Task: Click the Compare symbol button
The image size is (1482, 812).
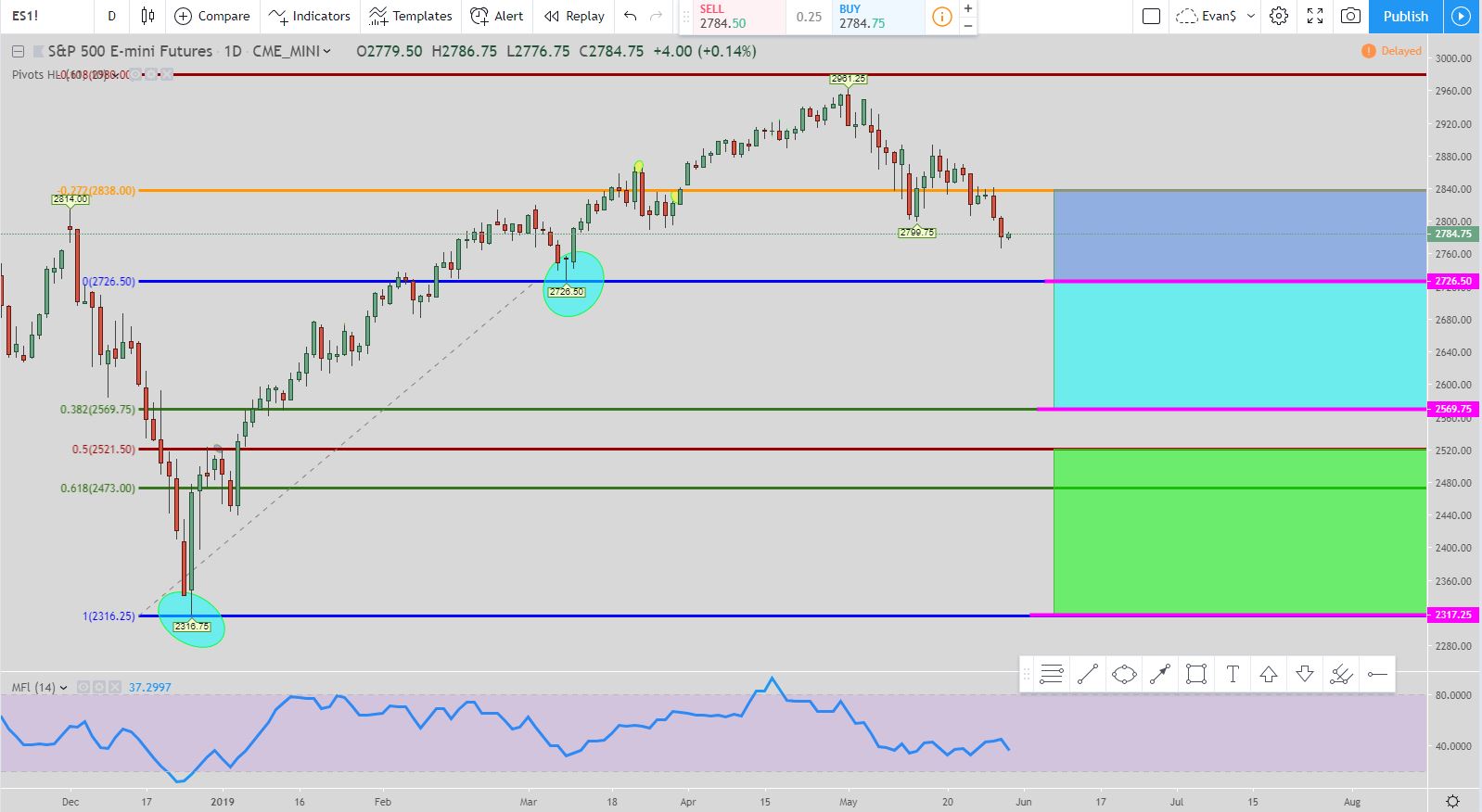Action: [212, 16]
